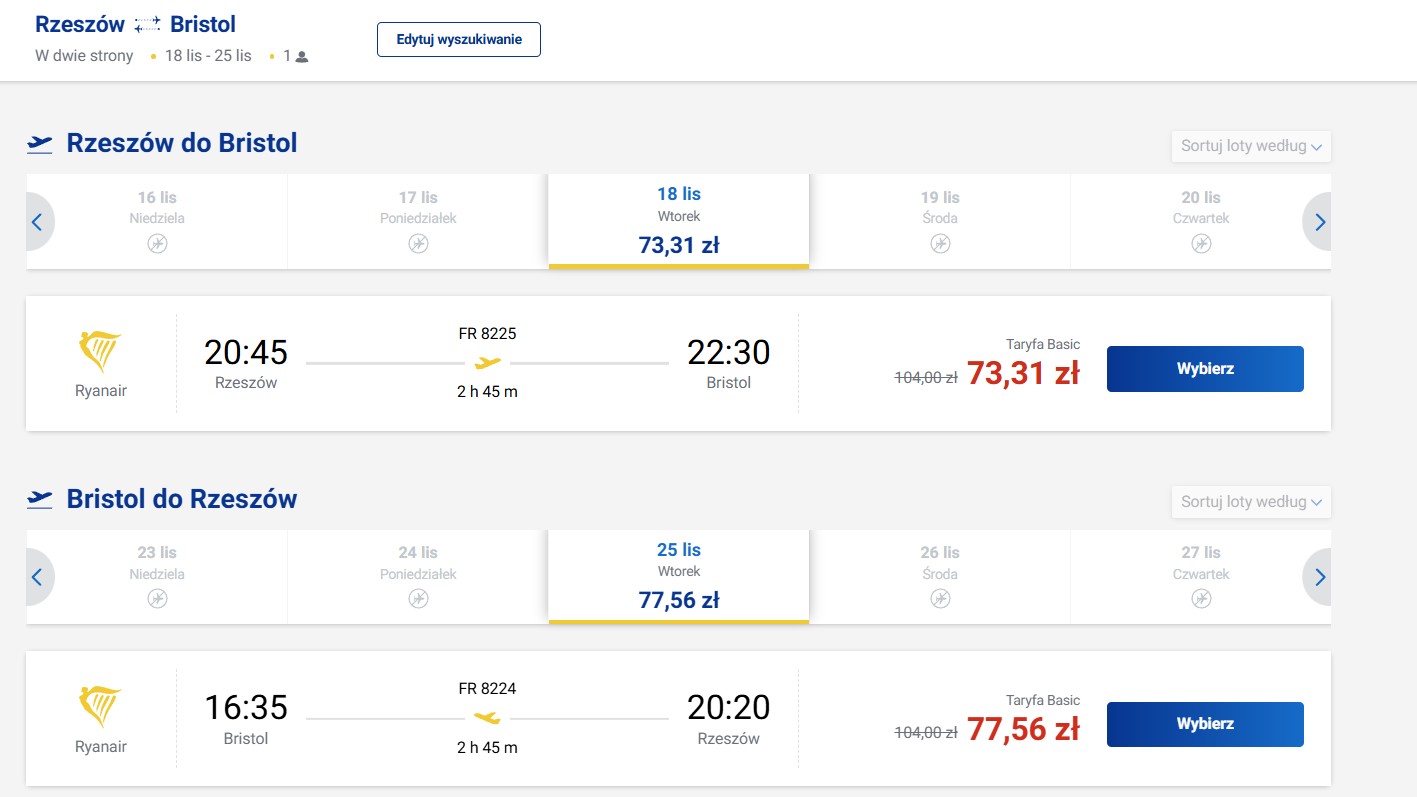Click the Ryanair logo on flight FR 8225
The height and width of the screenshot is (797, 1417).
click(x=100, y=352)
